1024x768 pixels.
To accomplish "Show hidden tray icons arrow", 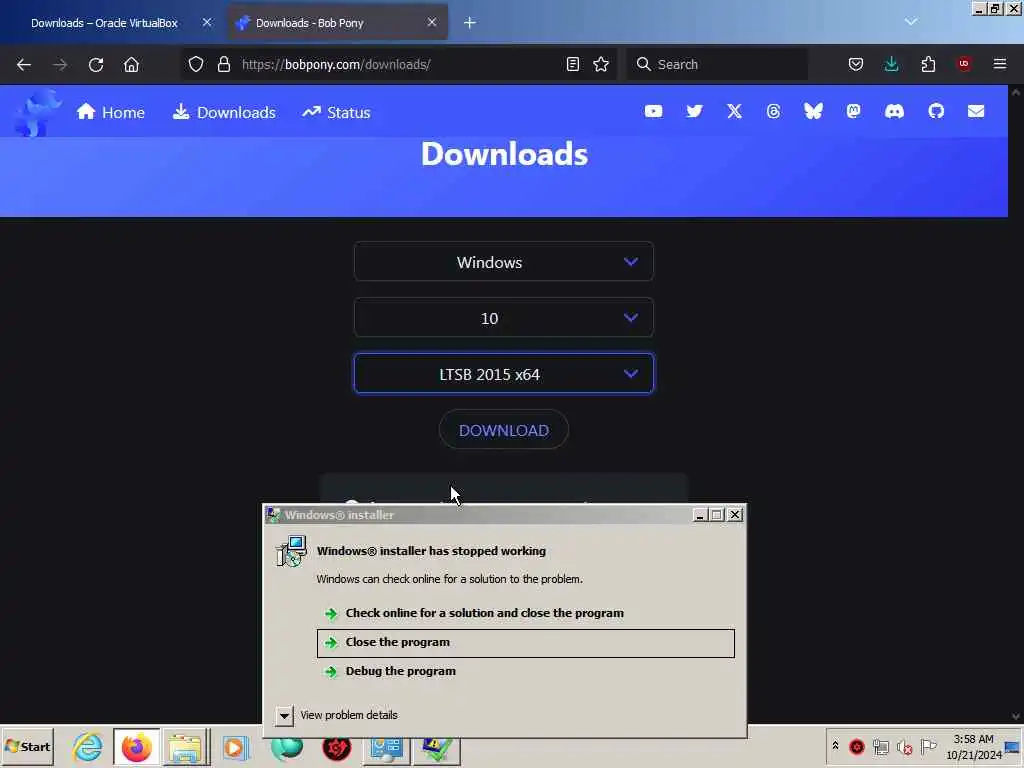I will point(835,746).
